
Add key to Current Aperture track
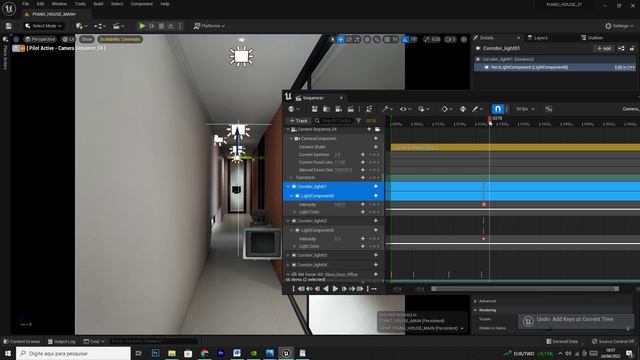(x=362, y=155)
